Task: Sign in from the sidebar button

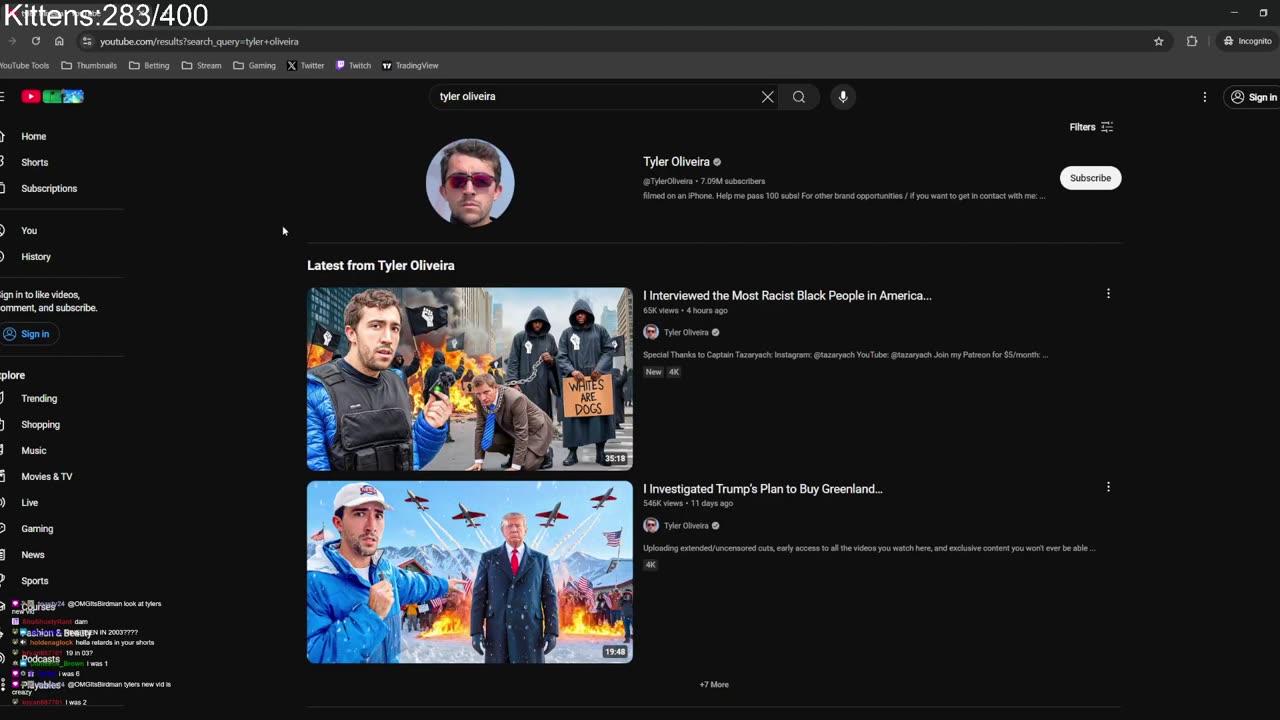Action: tap(28, 334)
